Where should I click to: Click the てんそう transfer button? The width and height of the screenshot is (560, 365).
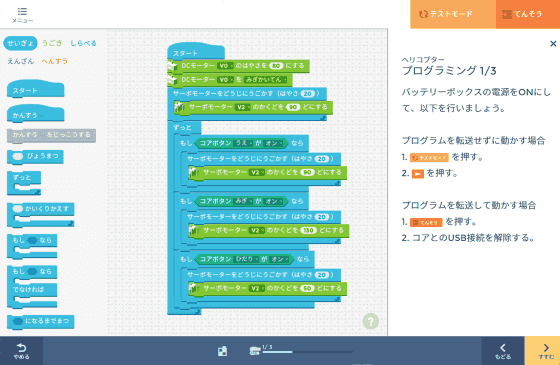528,14
